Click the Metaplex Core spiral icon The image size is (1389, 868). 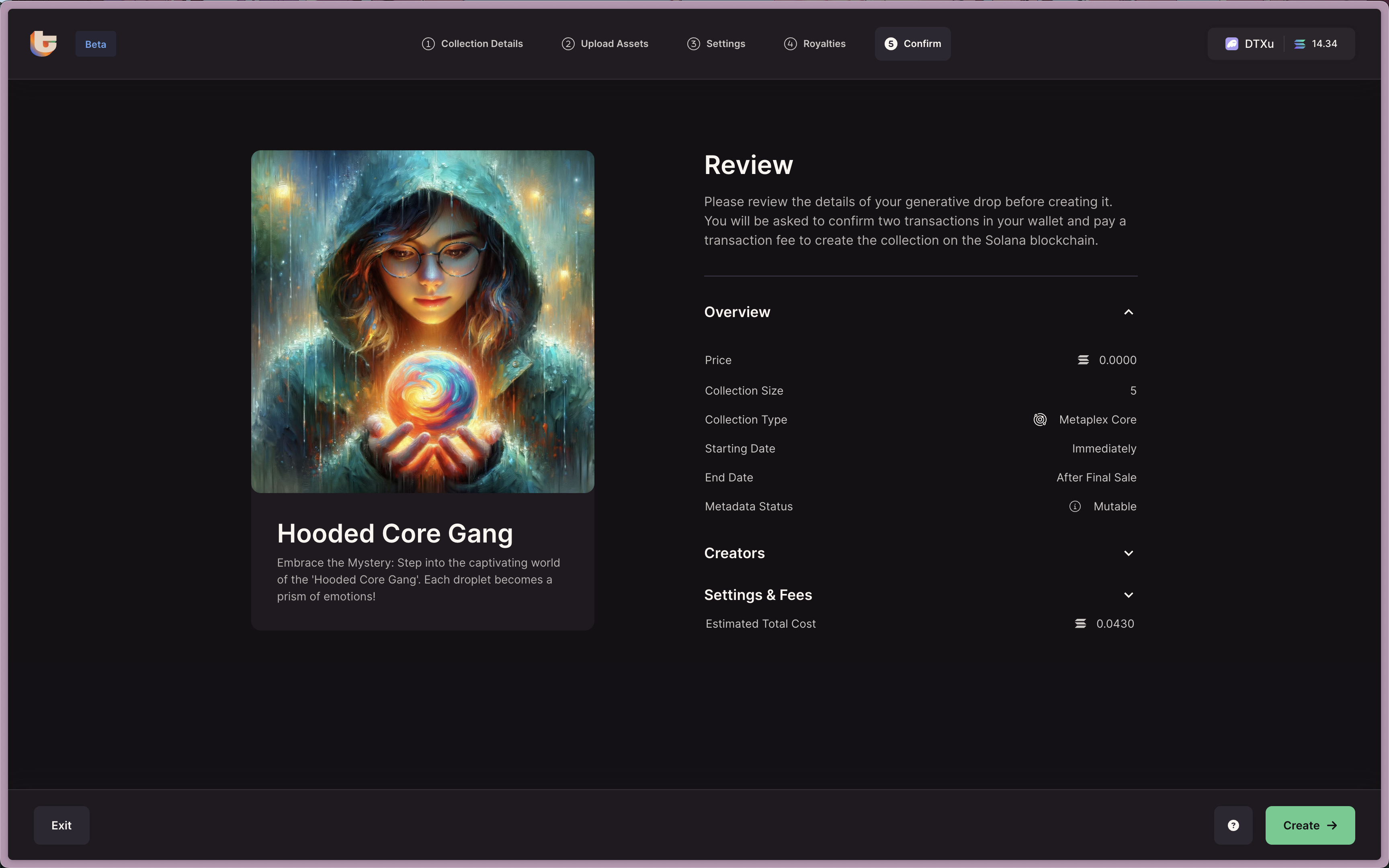1039,420
